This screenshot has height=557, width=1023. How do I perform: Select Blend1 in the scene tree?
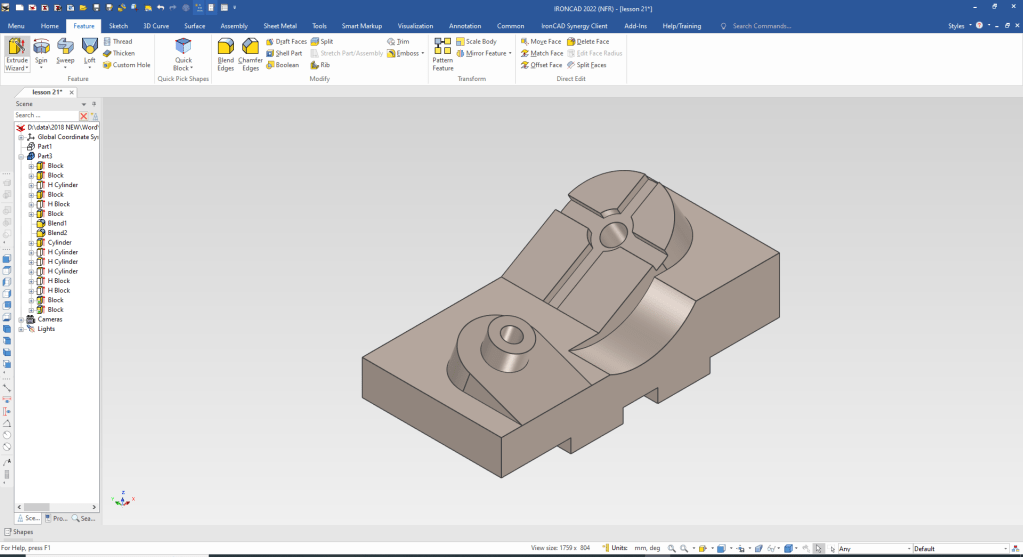point(57,223)
